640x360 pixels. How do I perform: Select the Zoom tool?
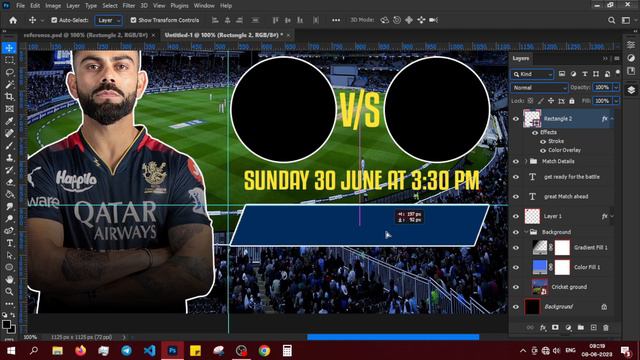9,292
